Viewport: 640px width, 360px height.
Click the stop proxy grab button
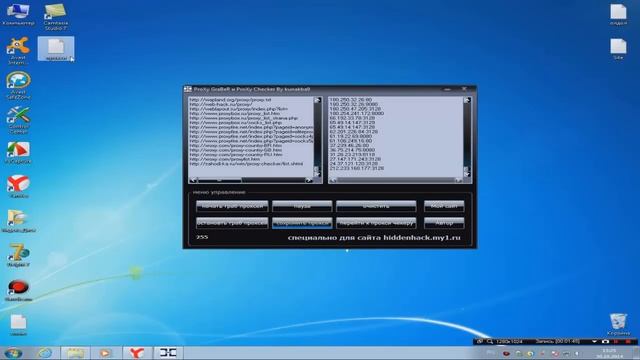tap(232, 223)
